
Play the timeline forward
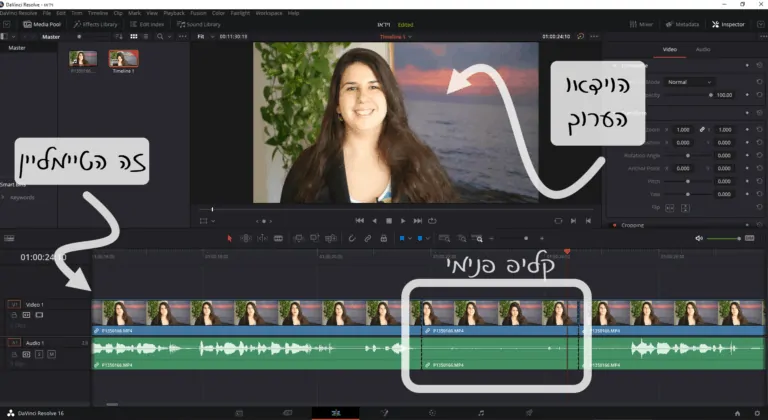coord(403,221)
